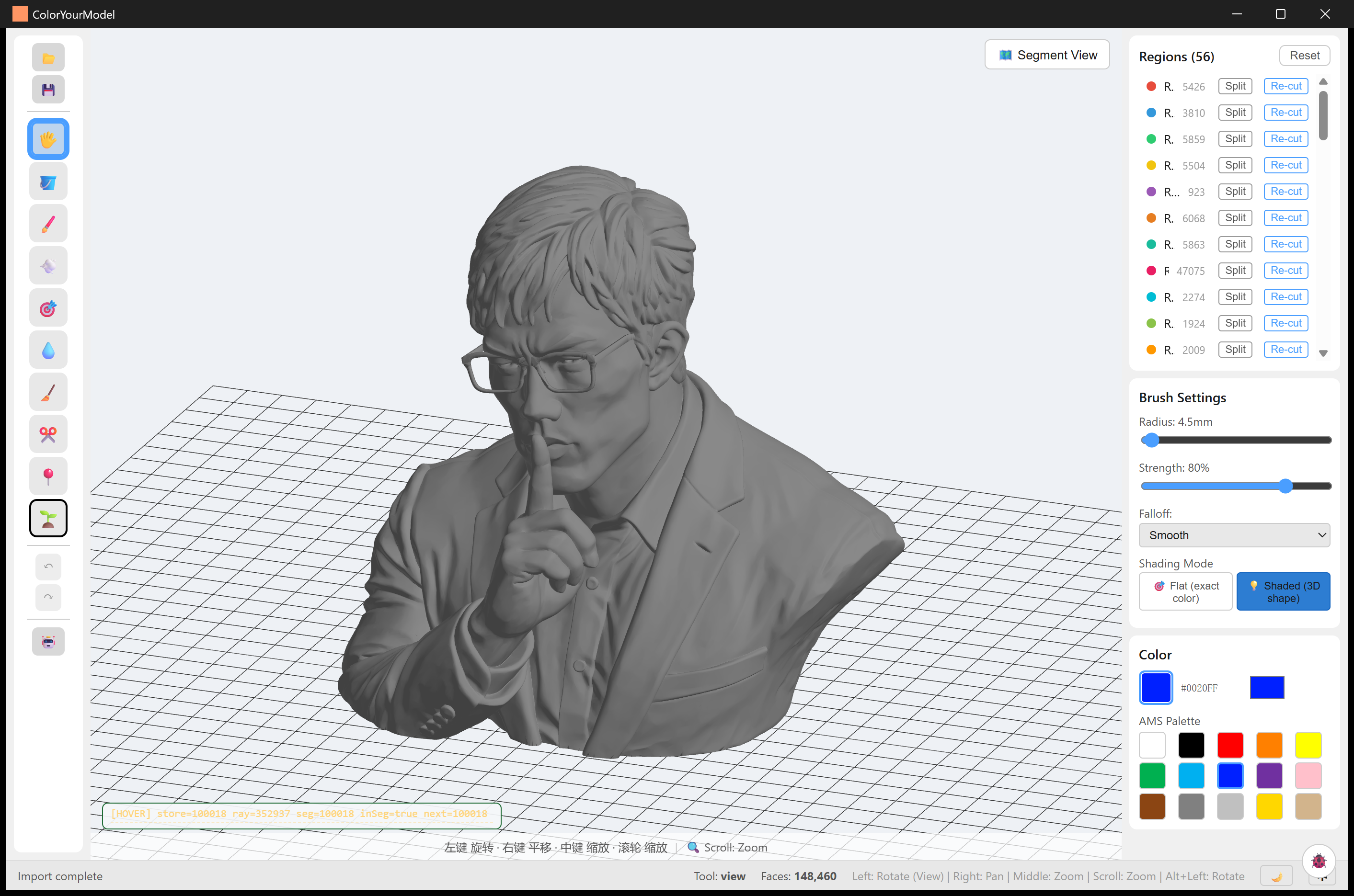
Task: Click the 5504 region yellow dot
Action: click(1151, 166)
